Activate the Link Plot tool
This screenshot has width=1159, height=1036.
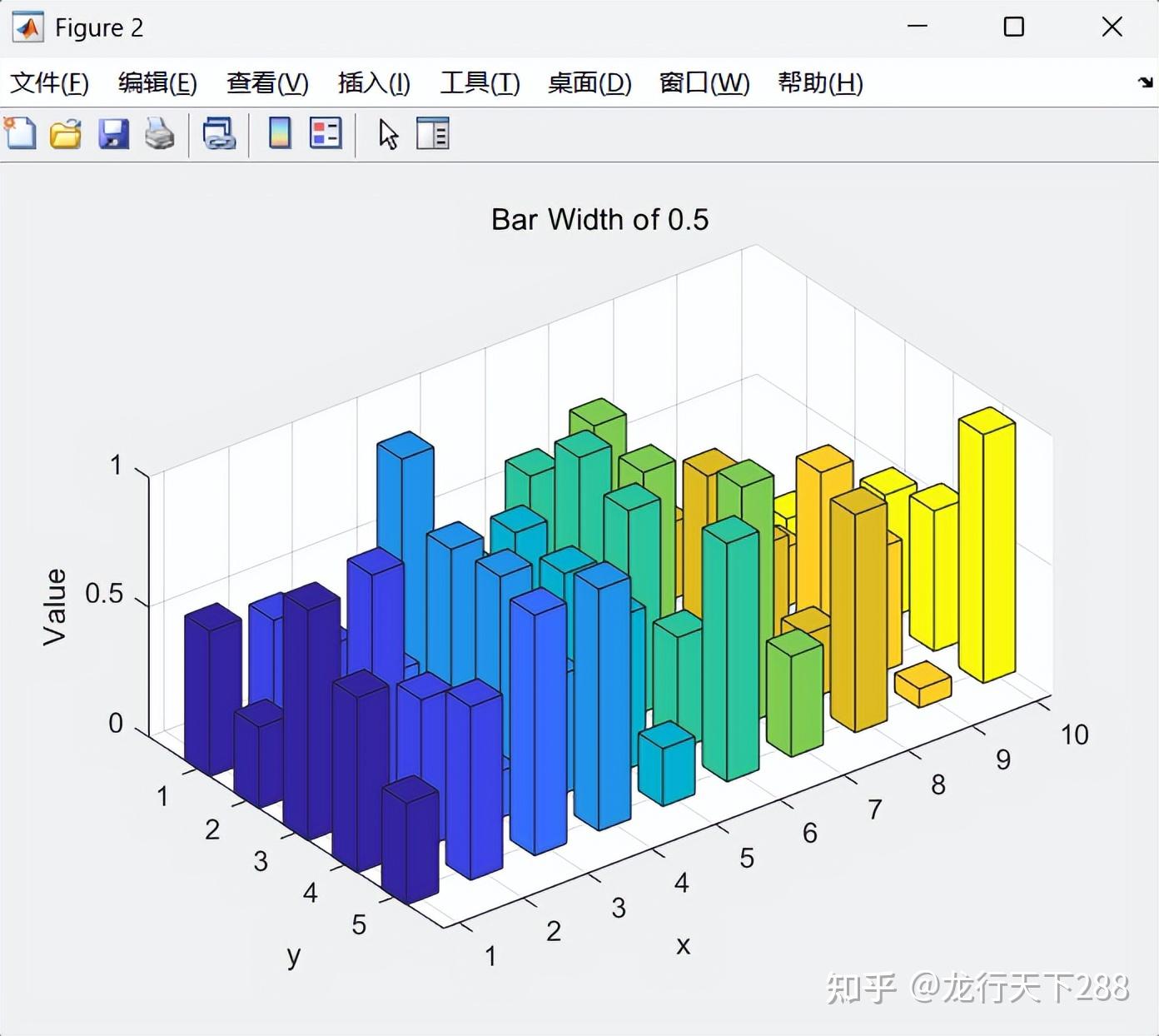(x=219, y=133)
